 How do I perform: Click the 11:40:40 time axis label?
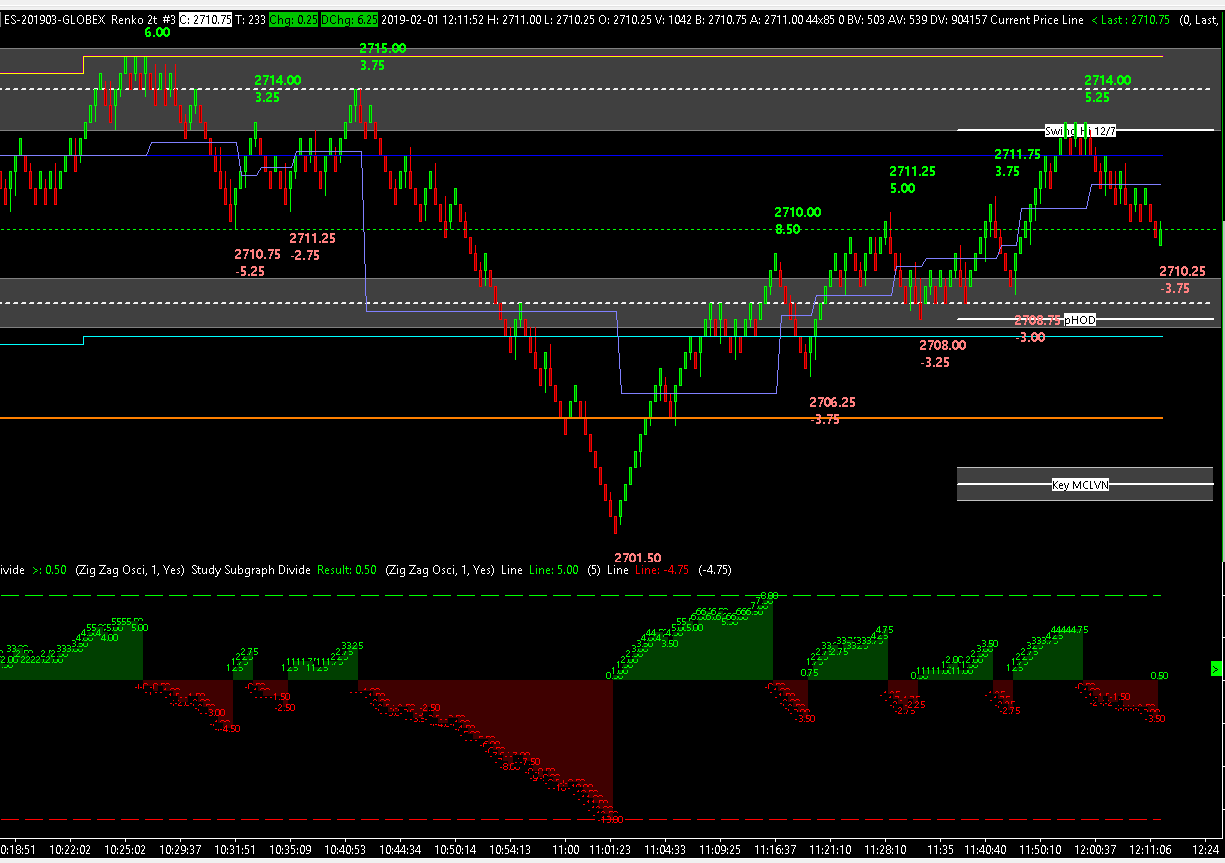985,848
